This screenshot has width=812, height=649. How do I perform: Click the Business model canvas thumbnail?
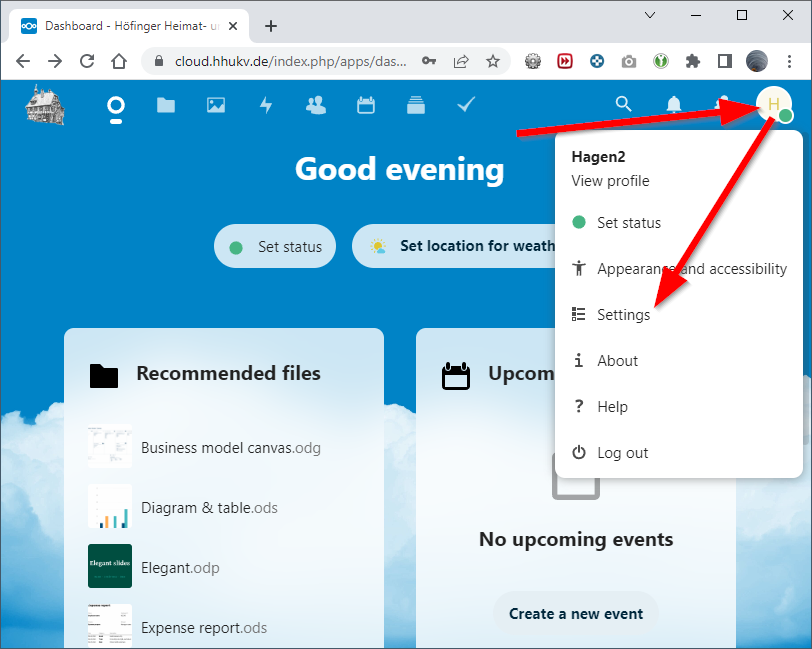(x=110, y=446)
